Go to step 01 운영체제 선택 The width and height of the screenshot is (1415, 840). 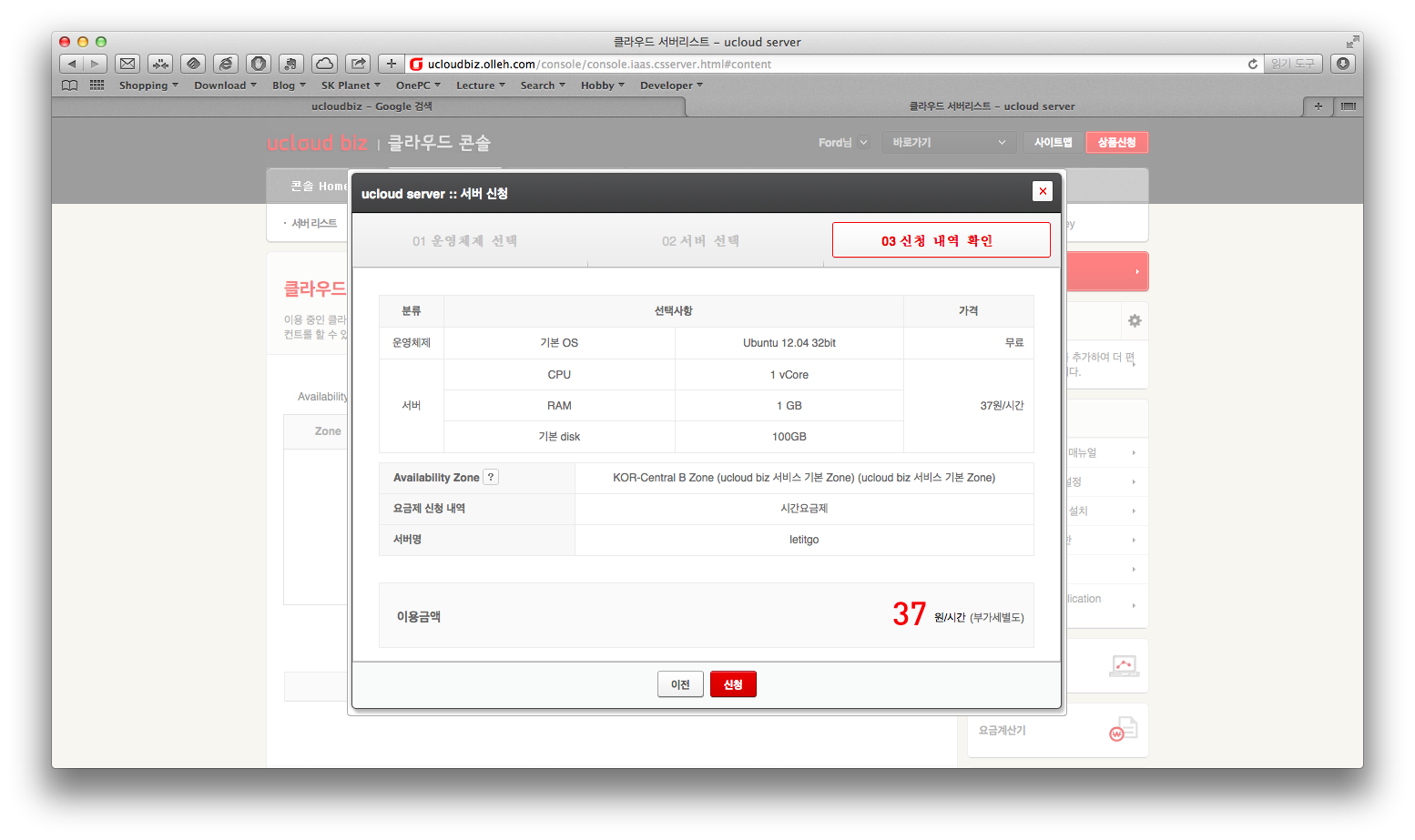[x=464, y=241]
